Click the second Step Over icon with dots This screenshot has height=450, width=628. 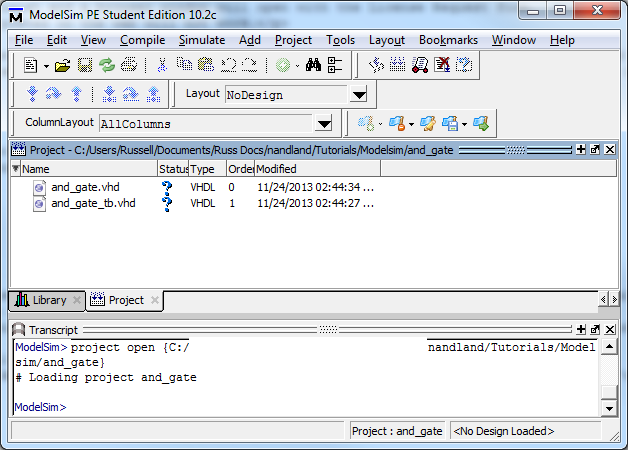coord(131,94)
